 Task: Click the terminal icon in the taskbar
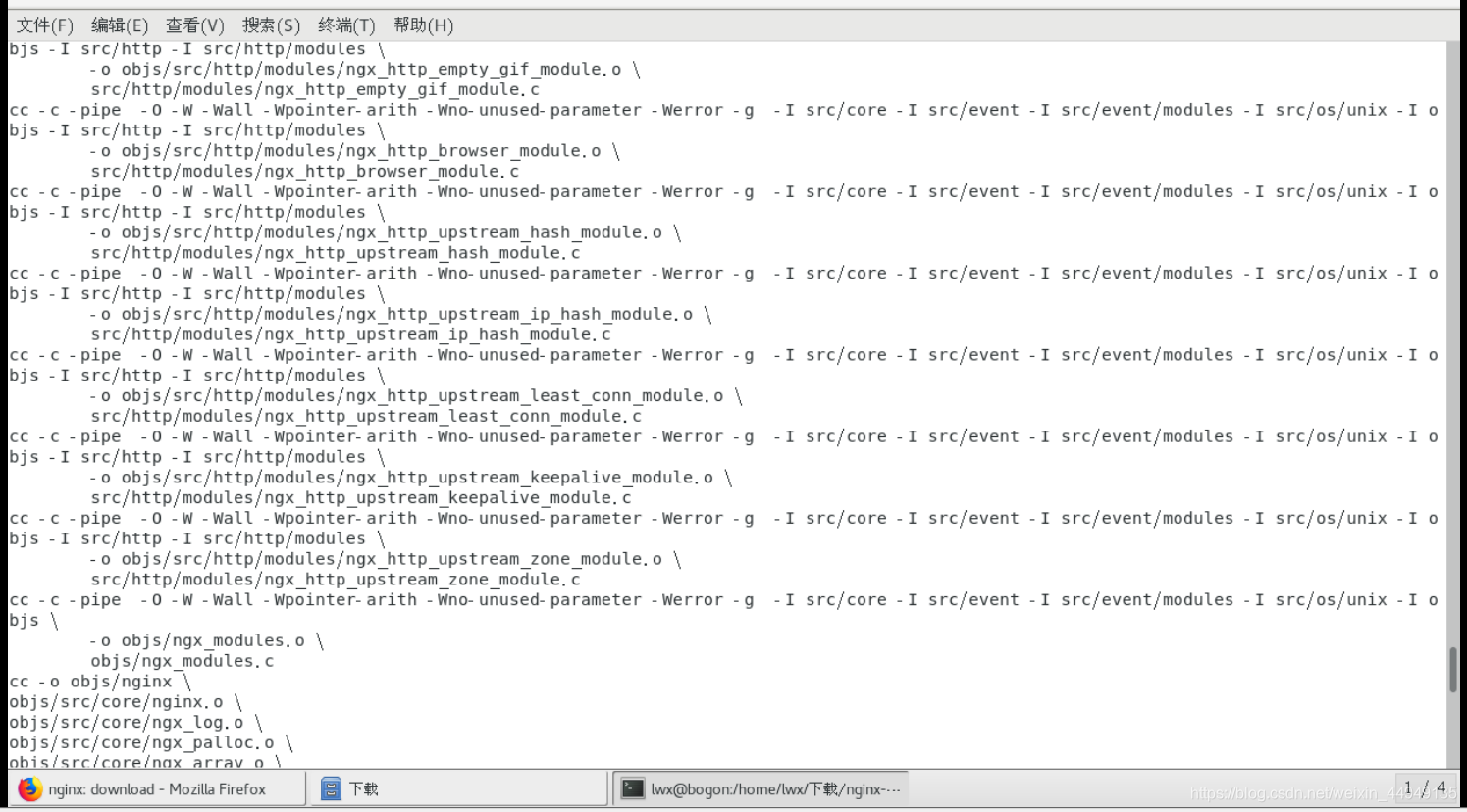[x=633, y=788]
